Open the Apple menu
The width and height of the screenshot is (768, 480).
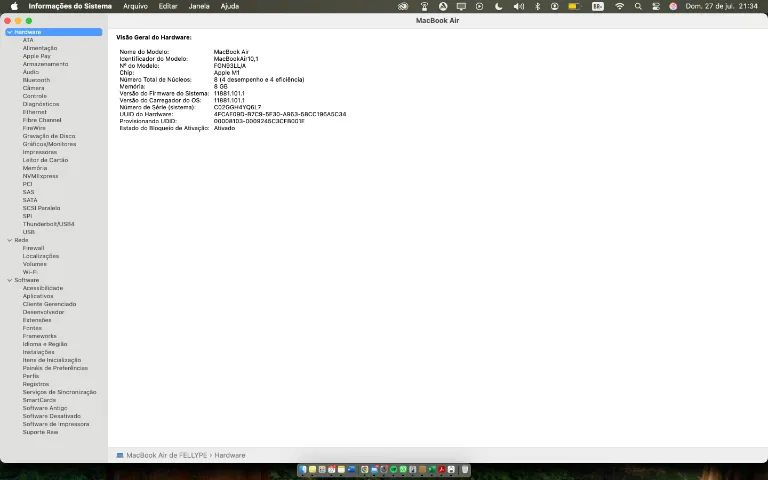coord(14,6)
